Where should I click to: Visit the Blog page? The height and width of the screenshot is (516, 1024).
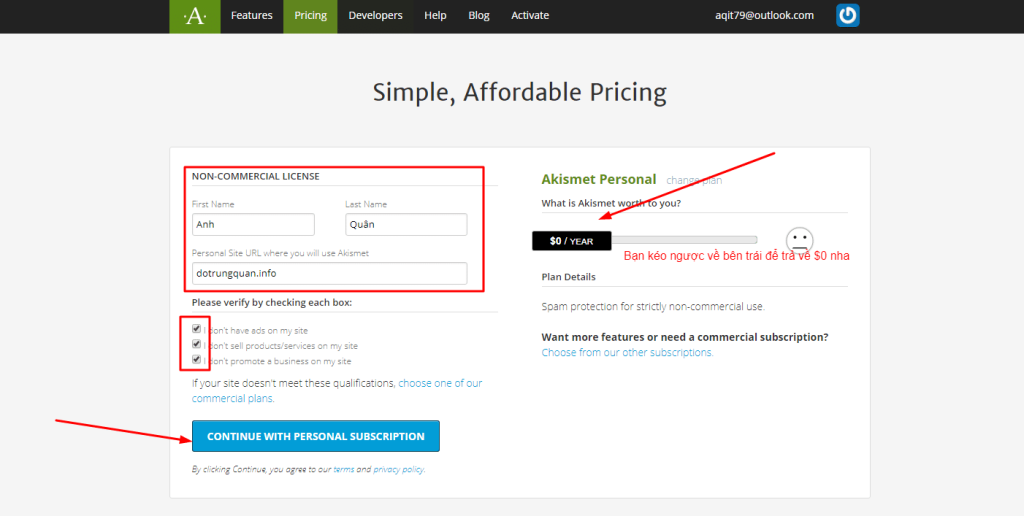(x=479, y=16)
